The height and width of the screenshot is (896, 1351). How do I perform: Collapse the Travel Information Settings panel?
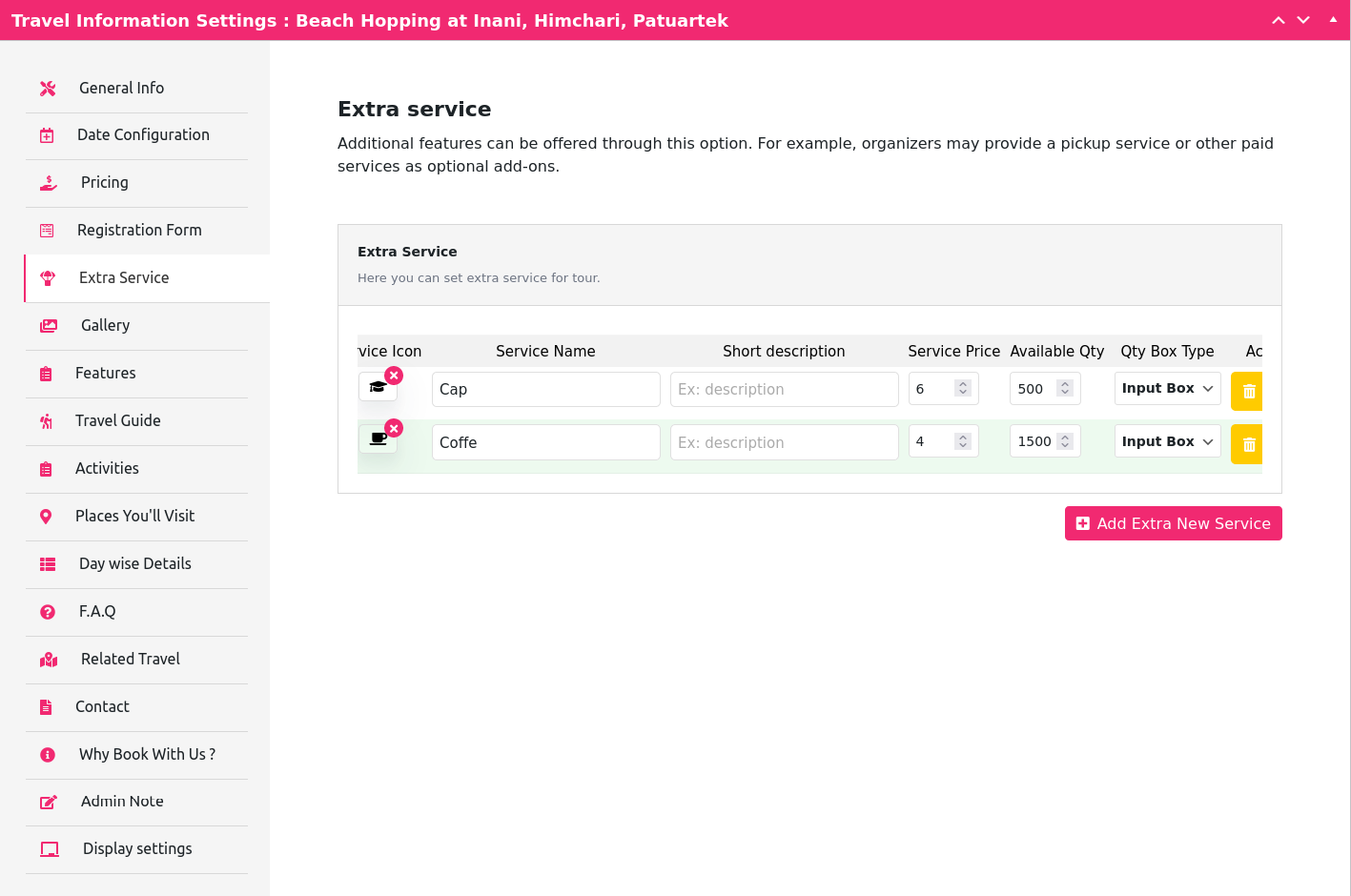pyautogui.click(x=1333, y=19)
